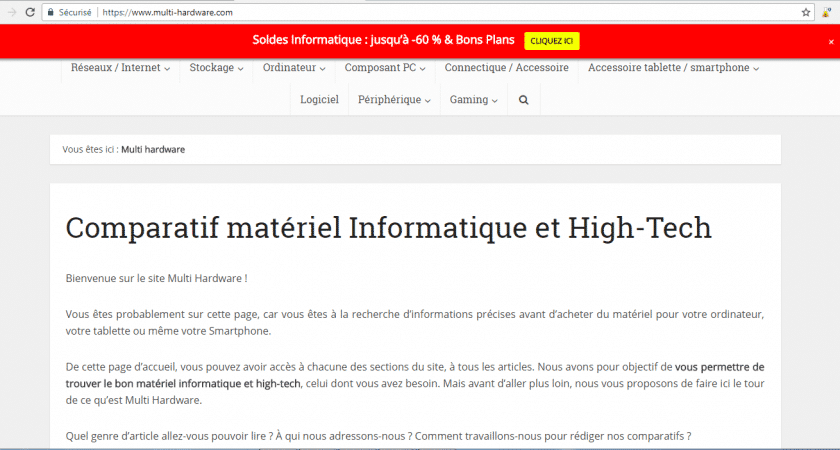Click the browser reload icon
Image resolution: width=840 pixels, height=450 pixels.
point(31,12)
